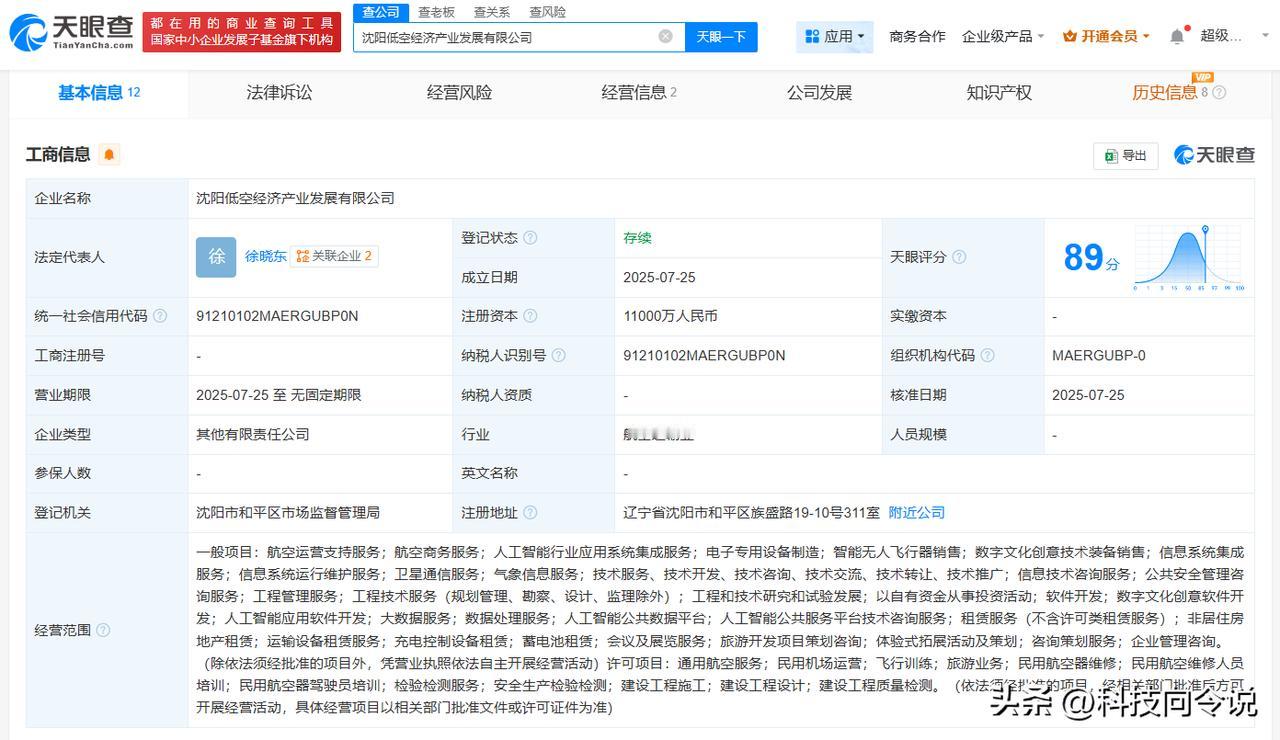Open the 应用 dropdown
Viewport: 1280px width, 740px height.
click(x=835, y=36)
